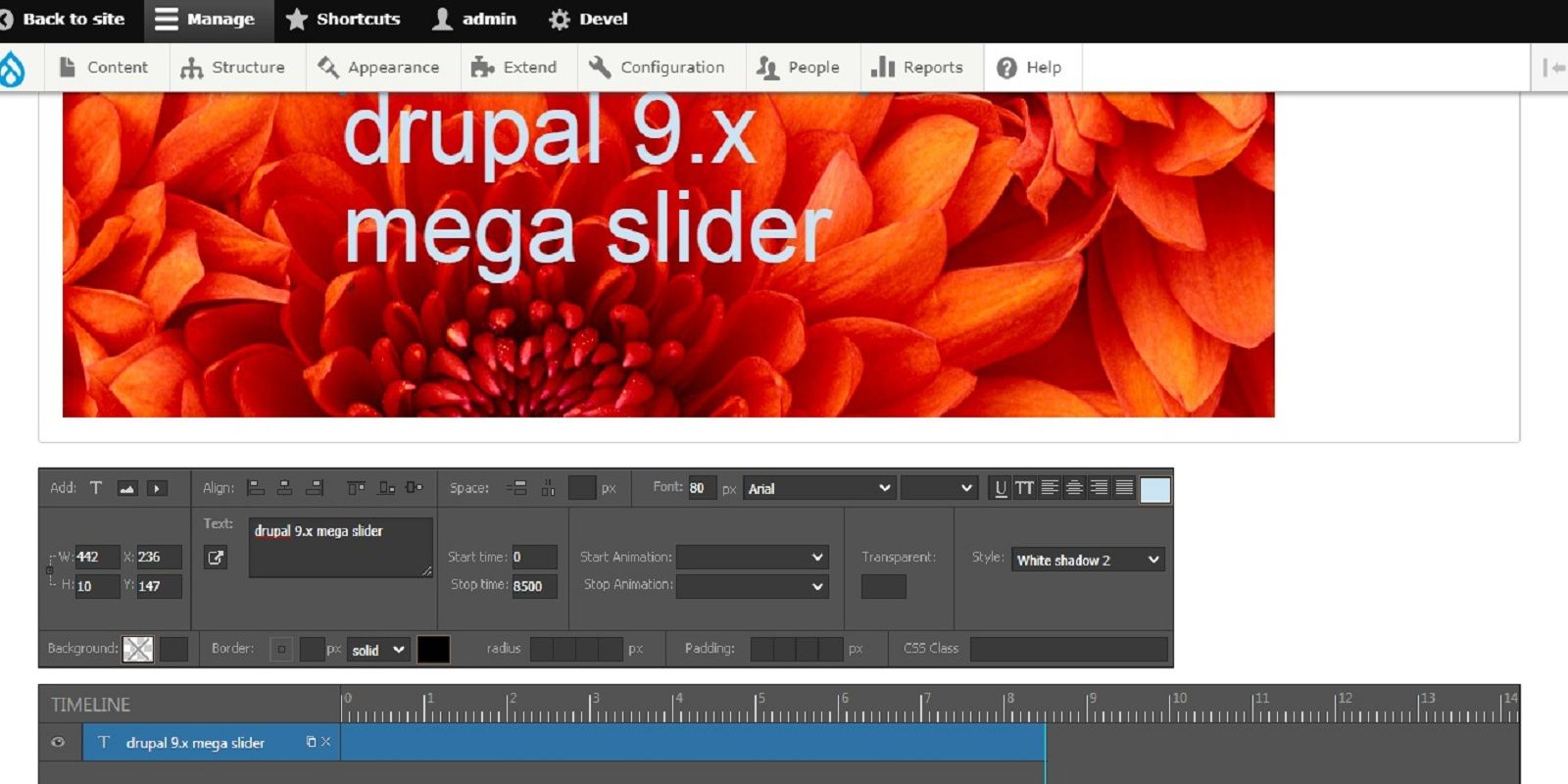Hide the drupal 9.x mega slider layer

[58, 742]
